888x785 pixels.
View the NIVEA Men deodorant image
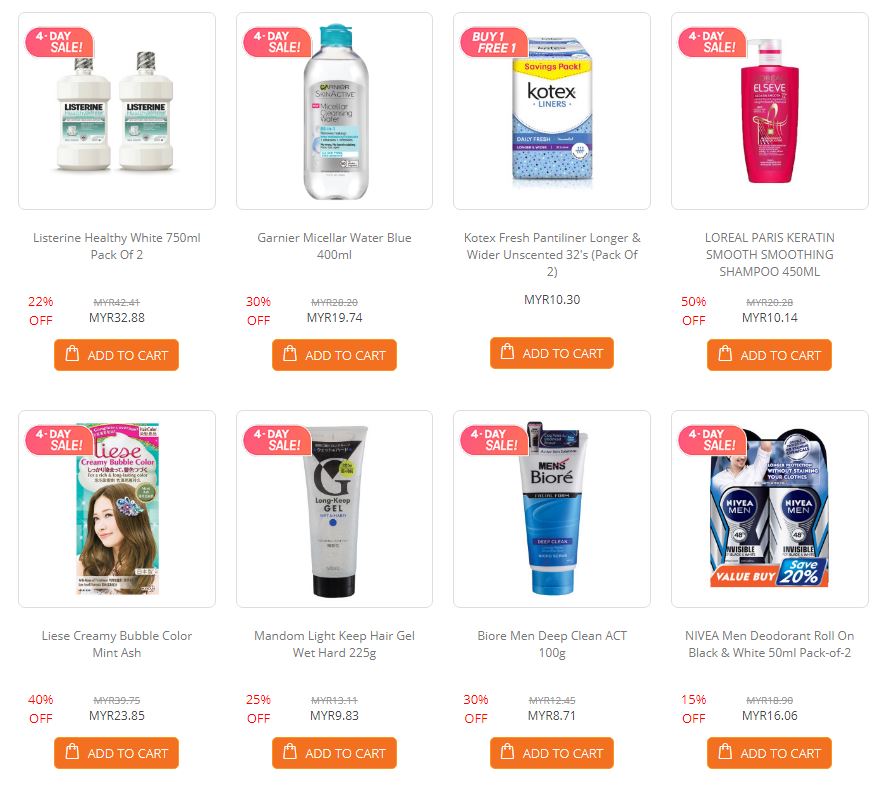770,509
